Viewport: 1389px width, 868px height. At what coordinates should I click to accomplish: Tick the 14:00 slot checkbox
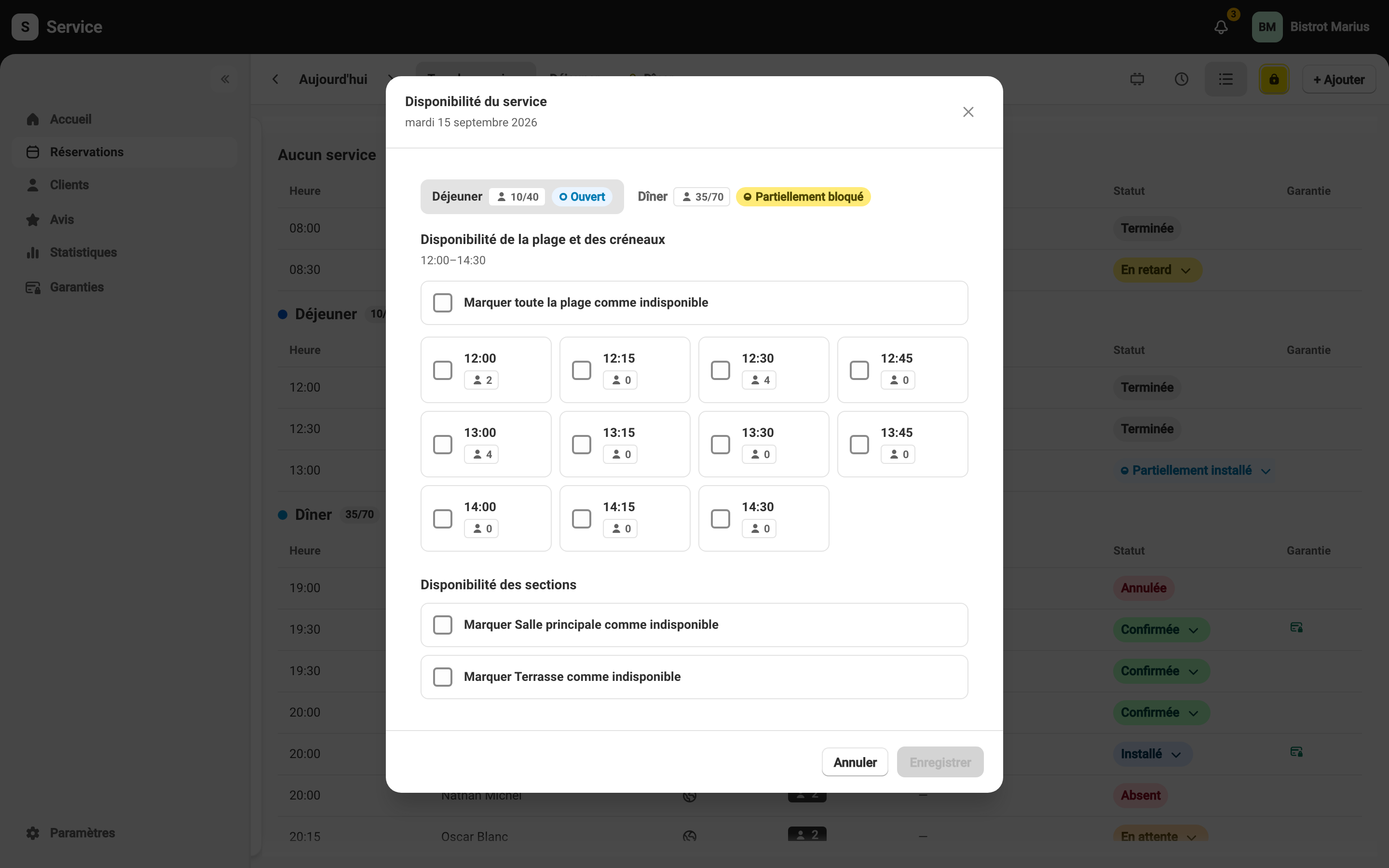pyautogui.click(x=443, y=519)
